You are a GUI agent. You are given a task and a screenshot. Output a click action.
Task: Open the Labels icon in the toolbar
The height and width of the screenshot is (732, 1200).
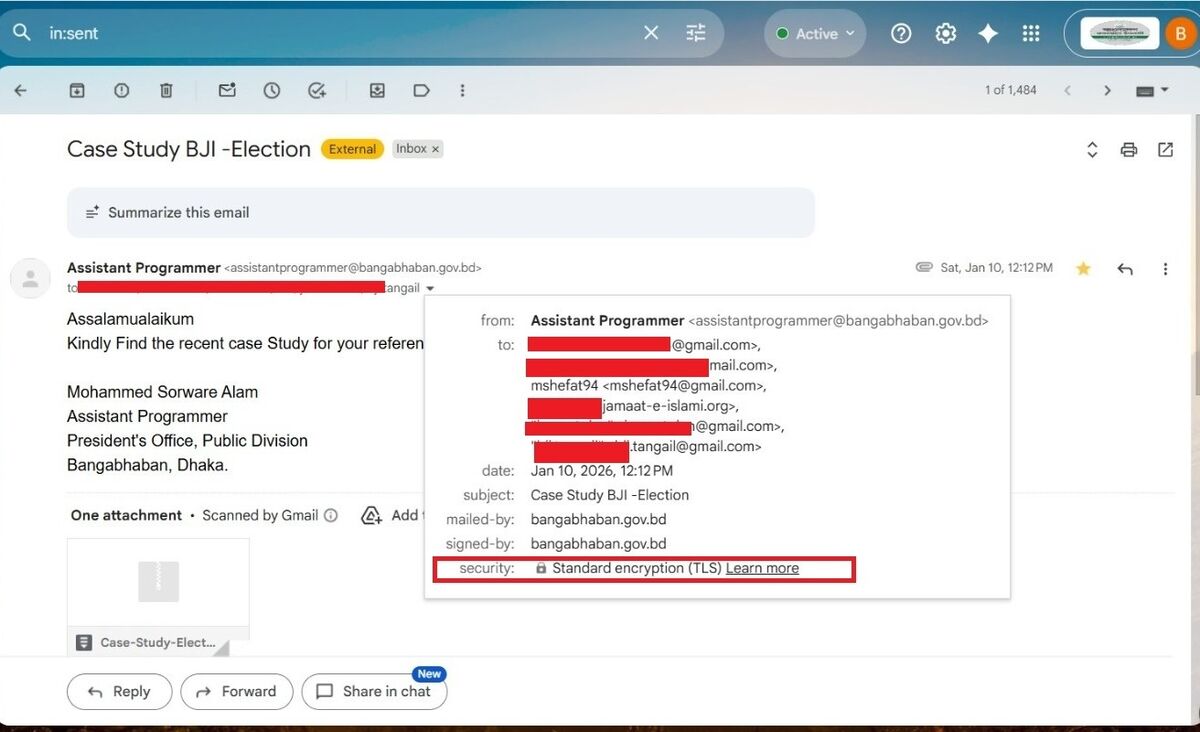(421, 90)
